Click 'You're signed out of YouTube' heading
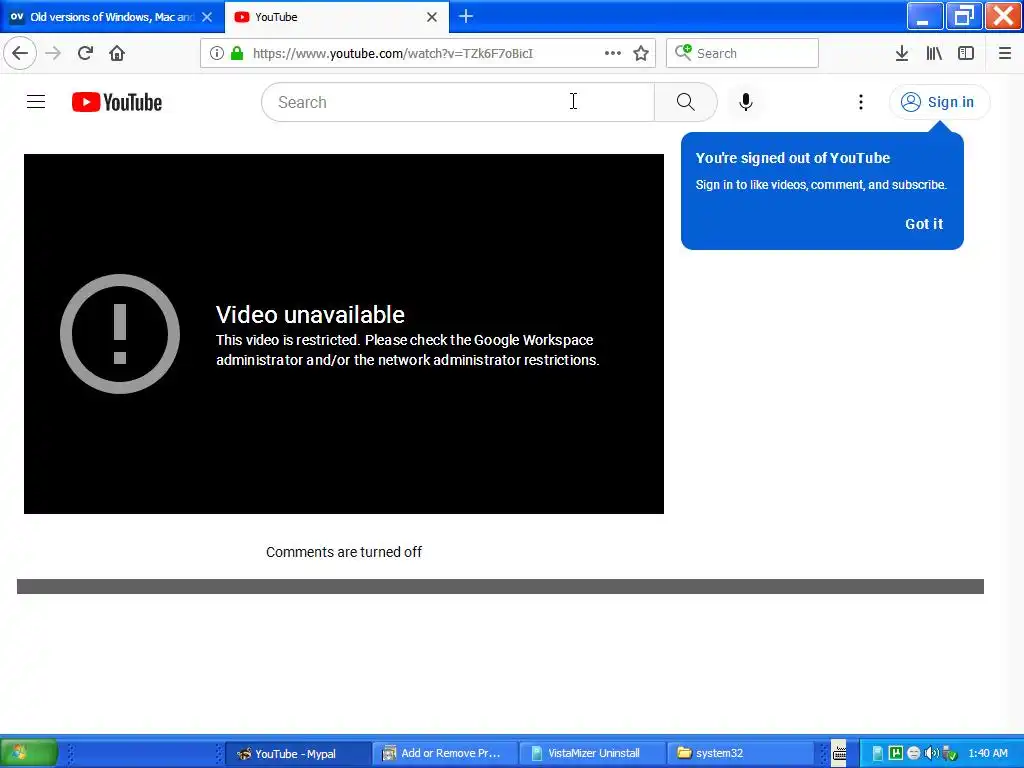This screenshot has width=1024, height=768. (792, 158)
